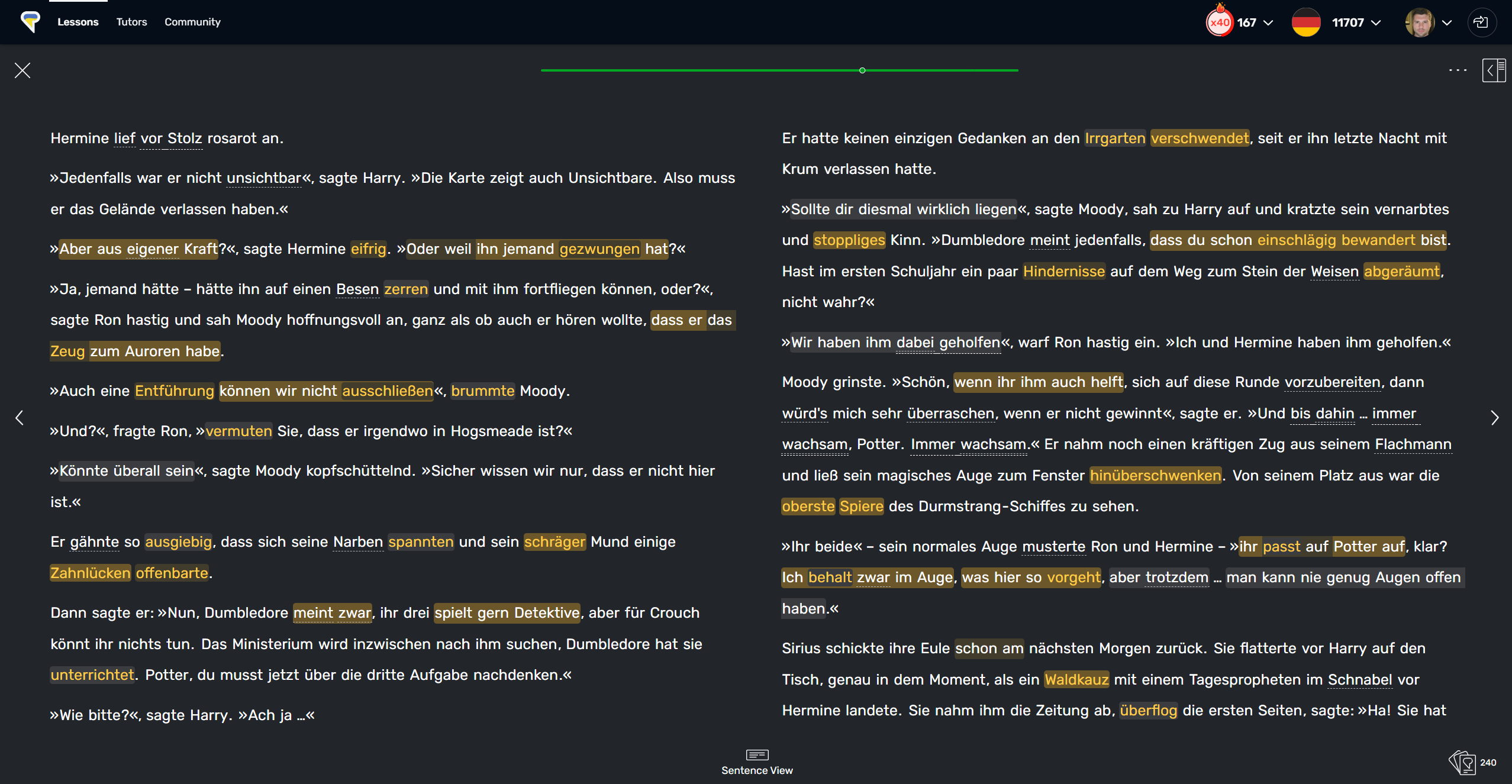Open the three-dot more options menu

[x=1458, y=70]
